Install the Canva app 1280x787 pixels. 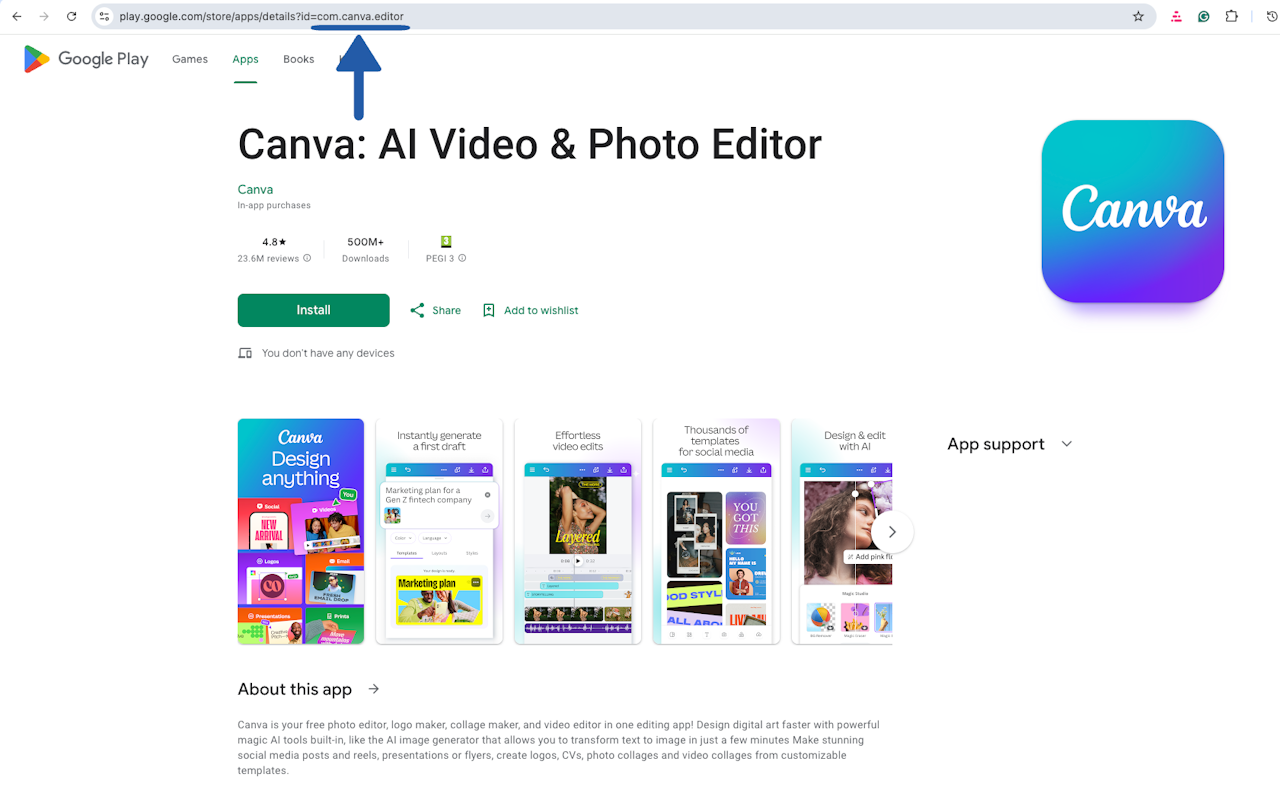[x=313, y=310]
